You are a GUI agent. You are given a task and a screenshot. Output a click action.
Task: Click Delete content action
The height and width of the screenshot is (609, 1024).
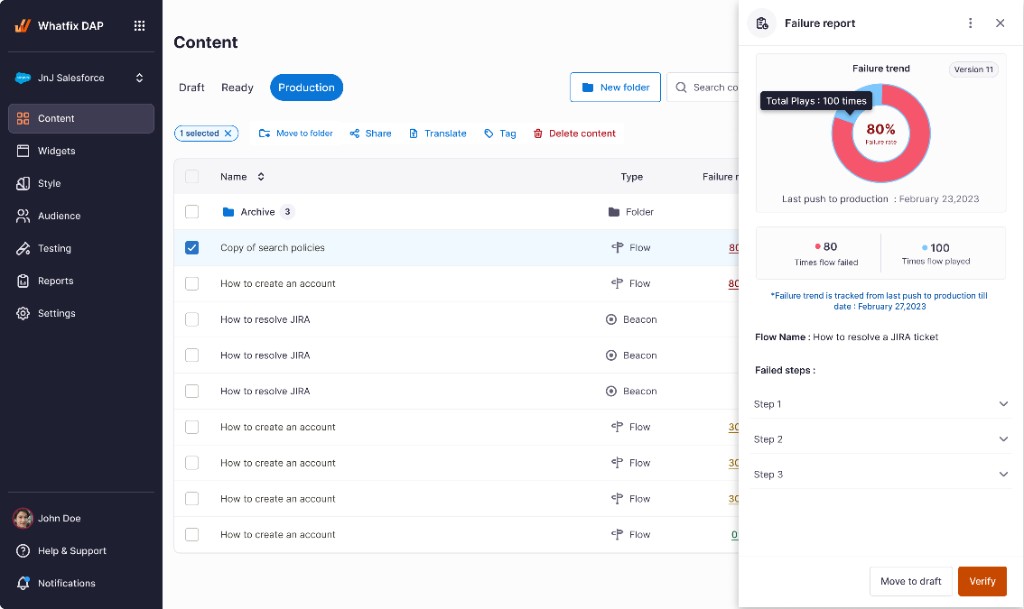[x=574, y=133]
